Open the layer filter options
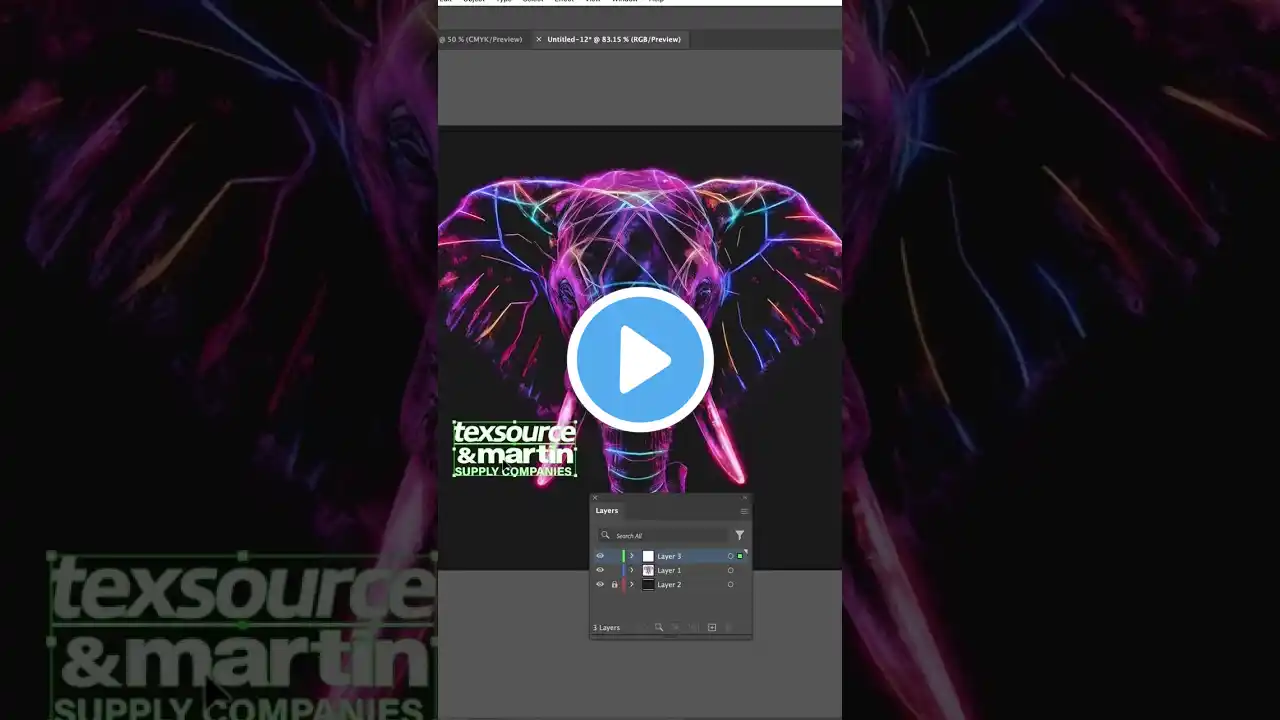This screenshot has height=720, width=1280. tap(740, 536)
